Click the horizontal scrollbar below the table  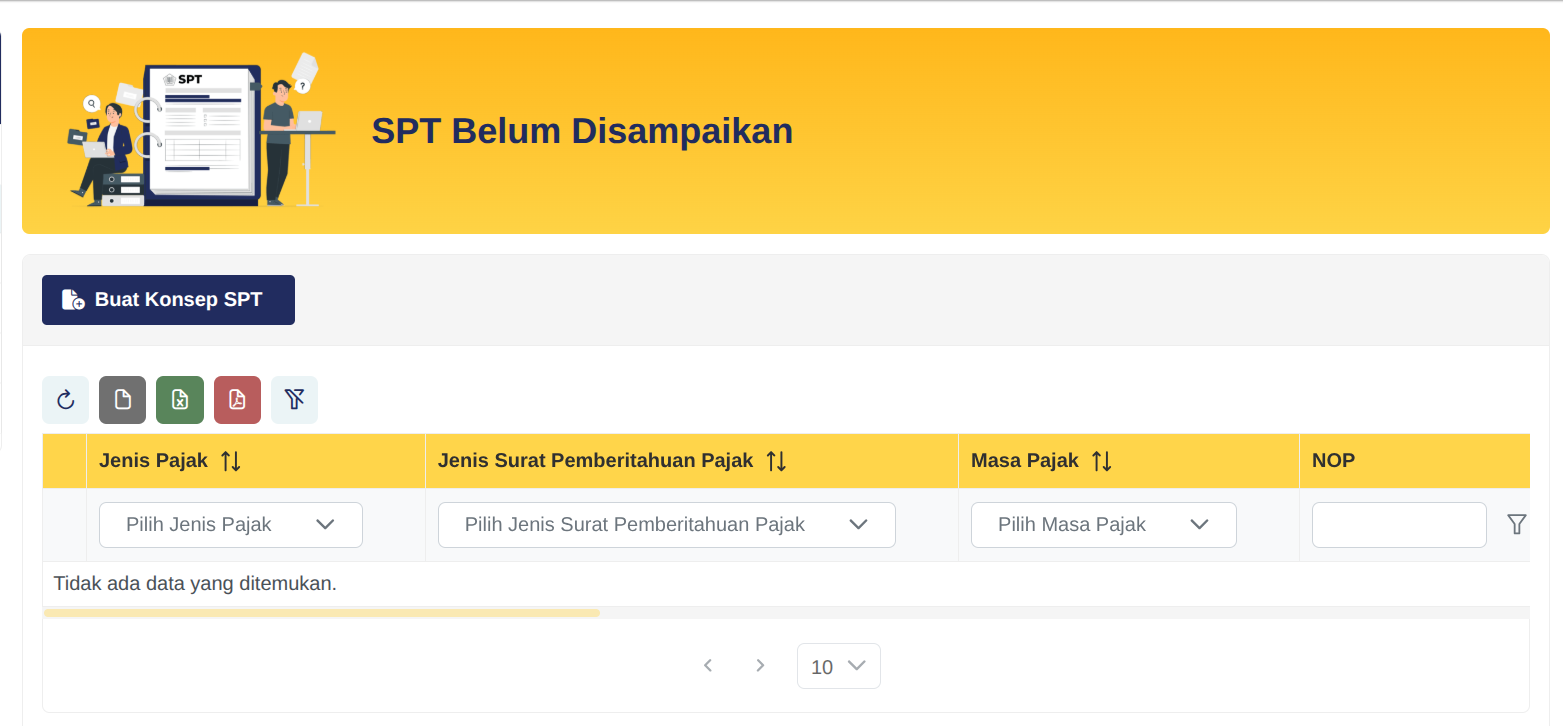320,612
